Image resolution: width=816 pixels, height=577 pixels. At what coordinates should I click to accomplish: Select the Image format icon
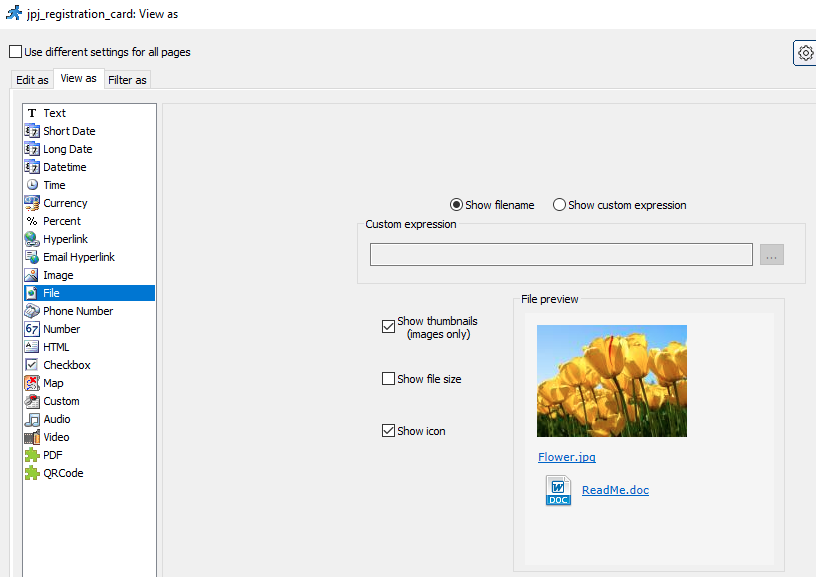click(32, 275)
